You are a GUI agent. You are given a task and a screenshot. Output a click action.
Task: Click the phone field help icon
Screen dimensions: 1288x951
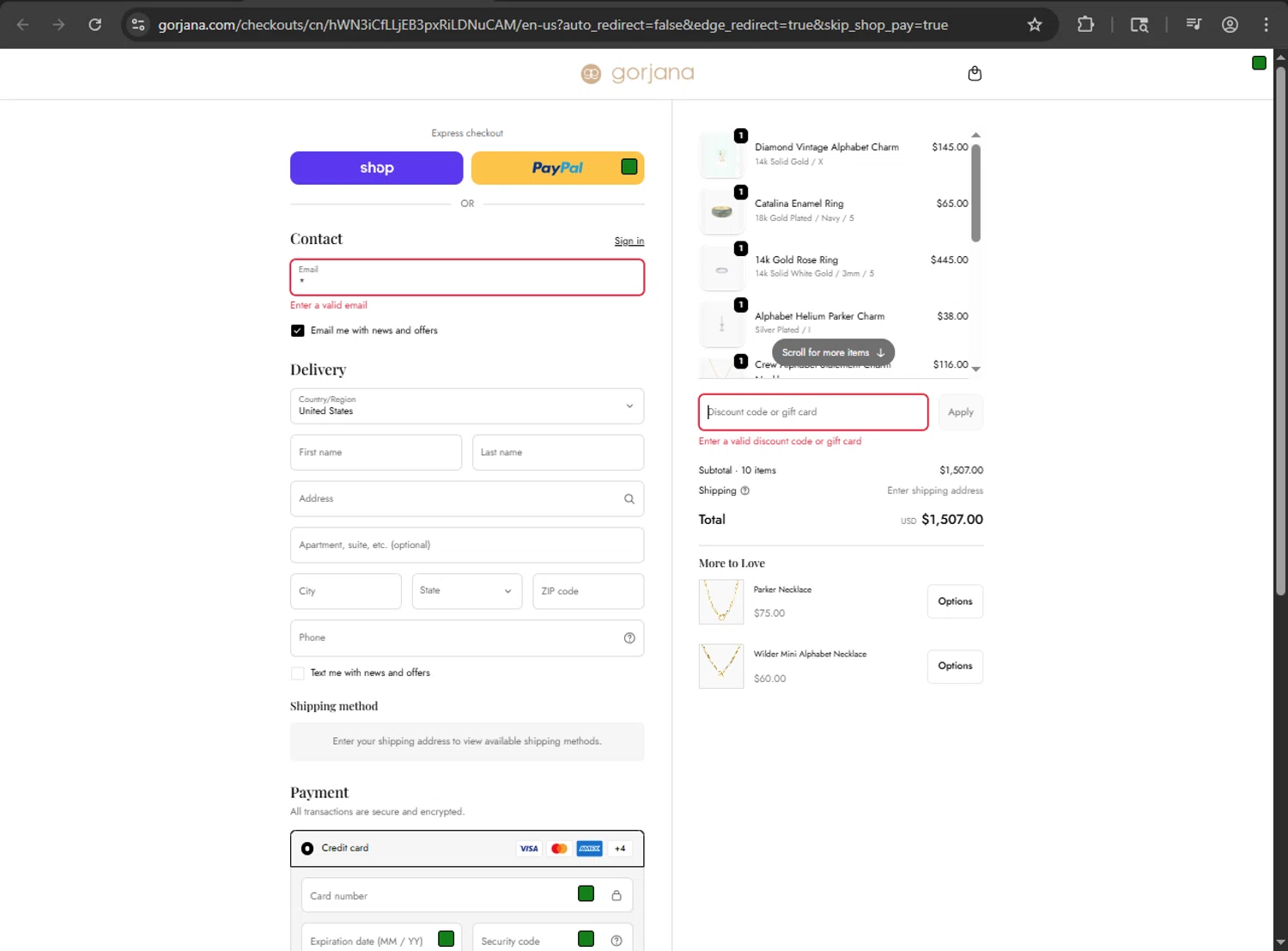coord(629,638)
